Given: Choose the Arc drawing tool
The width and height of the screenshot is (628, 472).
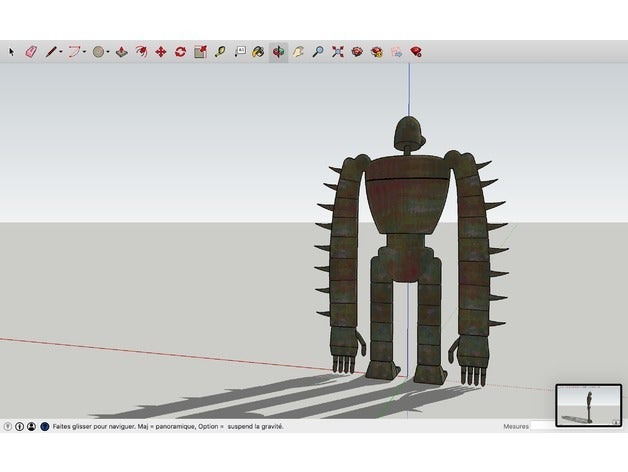Looking at the screenshot, I should (x=74, y=51).
